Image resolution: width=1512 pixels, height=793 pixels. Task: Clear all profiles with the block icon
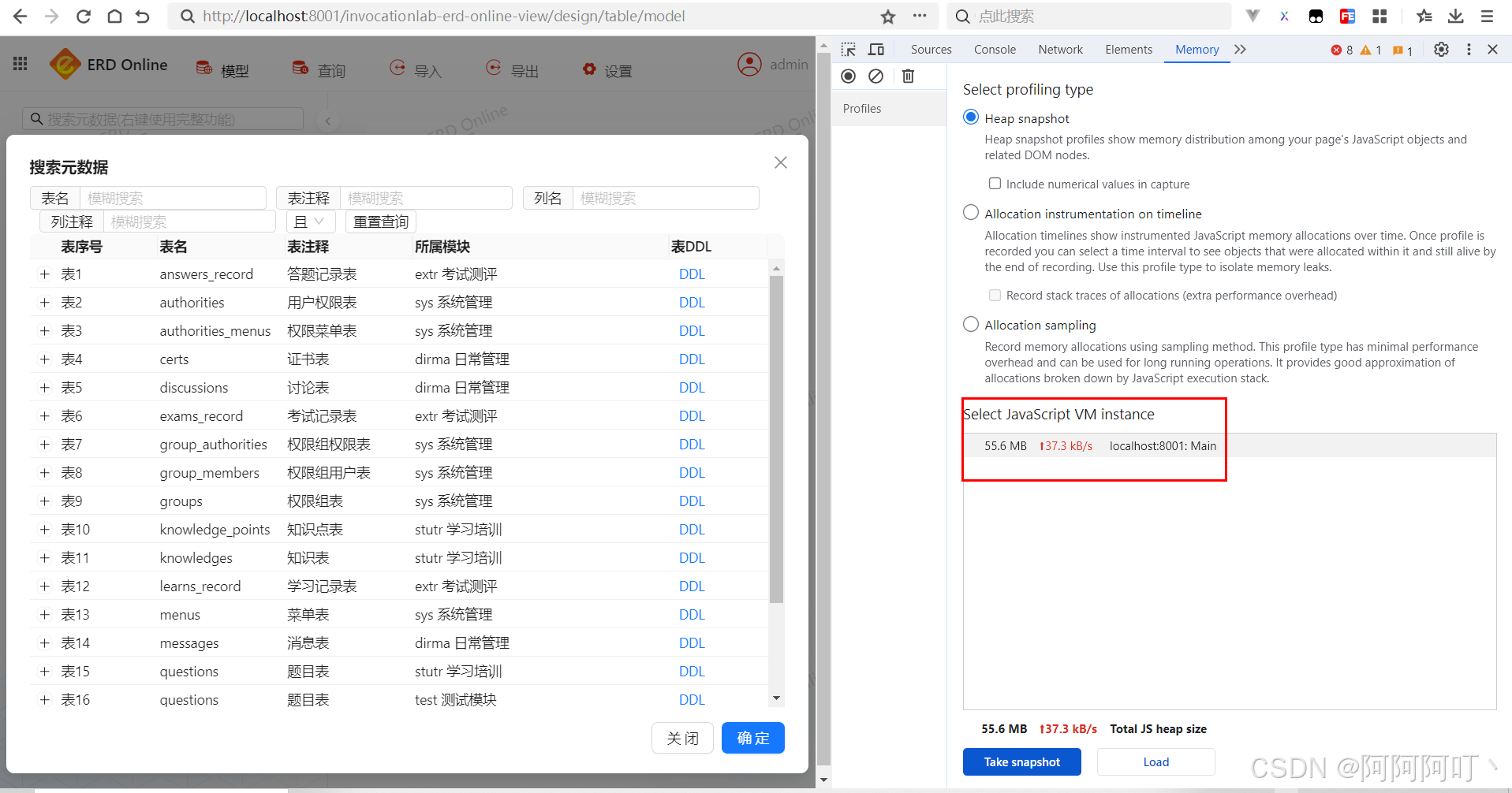(875, 76)
